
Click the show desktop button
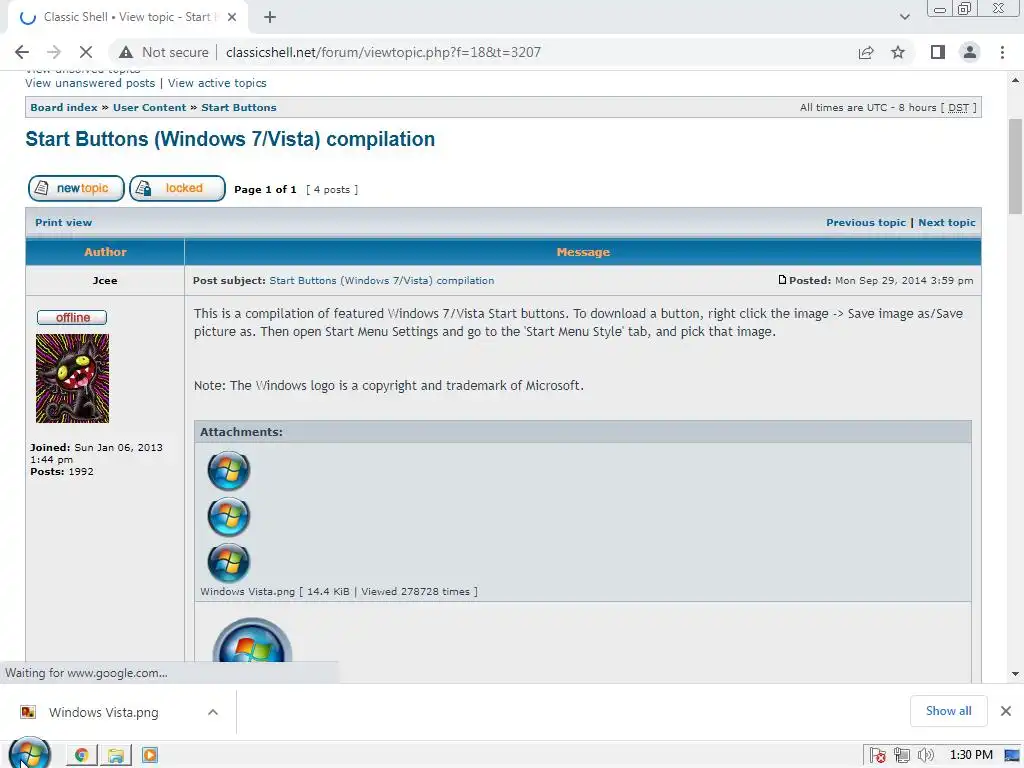(1013, 755)
